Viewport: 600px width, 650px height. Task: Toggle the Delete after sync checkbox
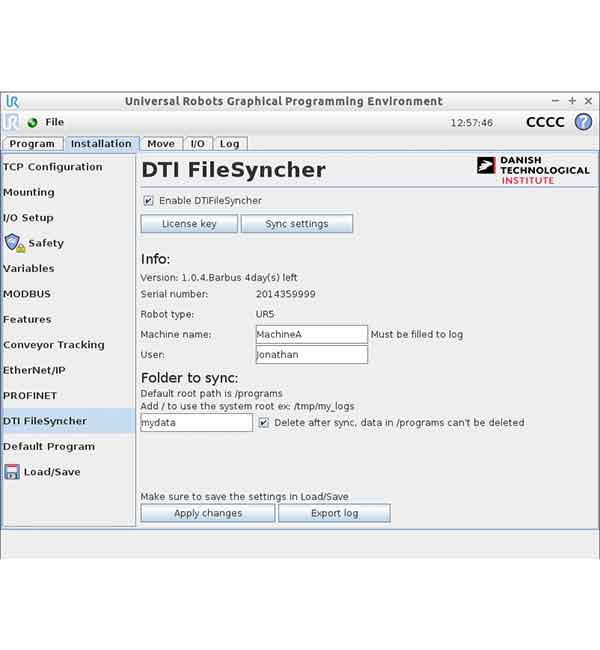click(263, 422)
